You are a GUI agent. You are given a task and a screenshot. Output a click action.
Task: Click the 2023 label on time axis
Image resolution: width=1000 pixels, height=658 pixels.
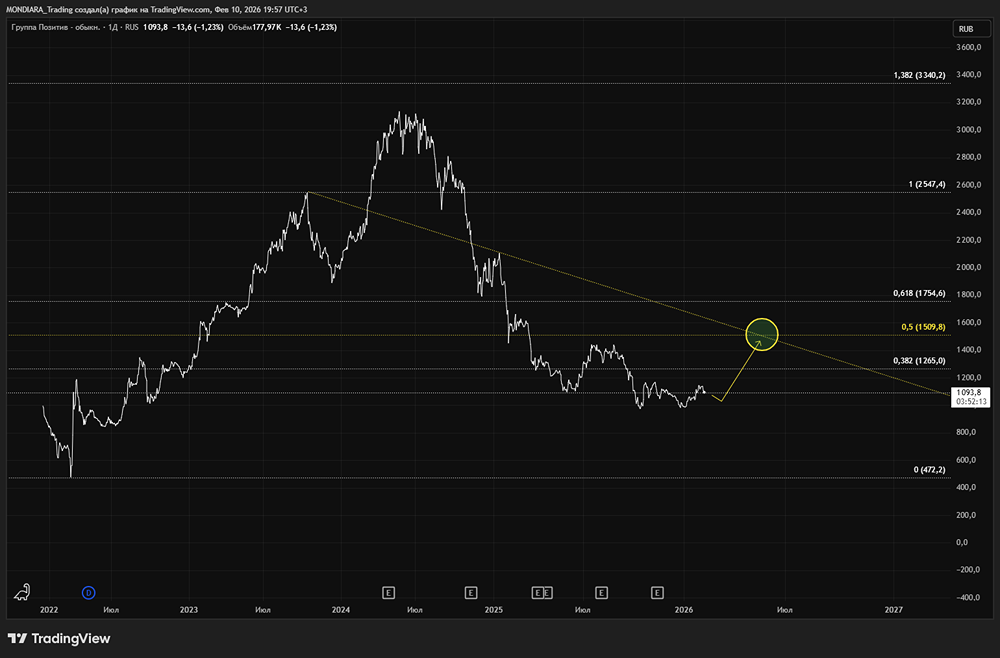pyautogui.click(x=189, y=610)
